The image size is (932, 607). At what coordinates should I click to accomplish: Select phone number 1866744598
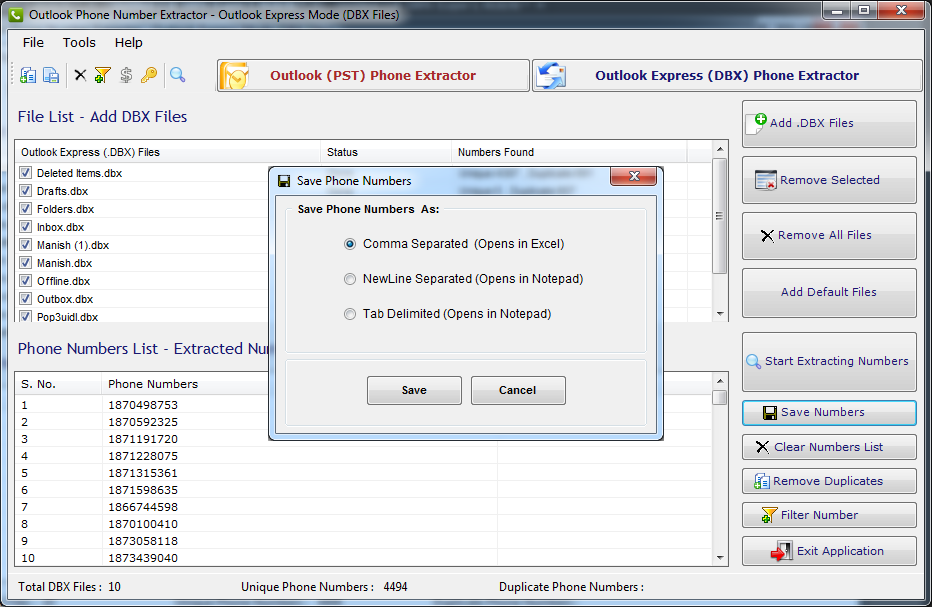tap(143, 507)
